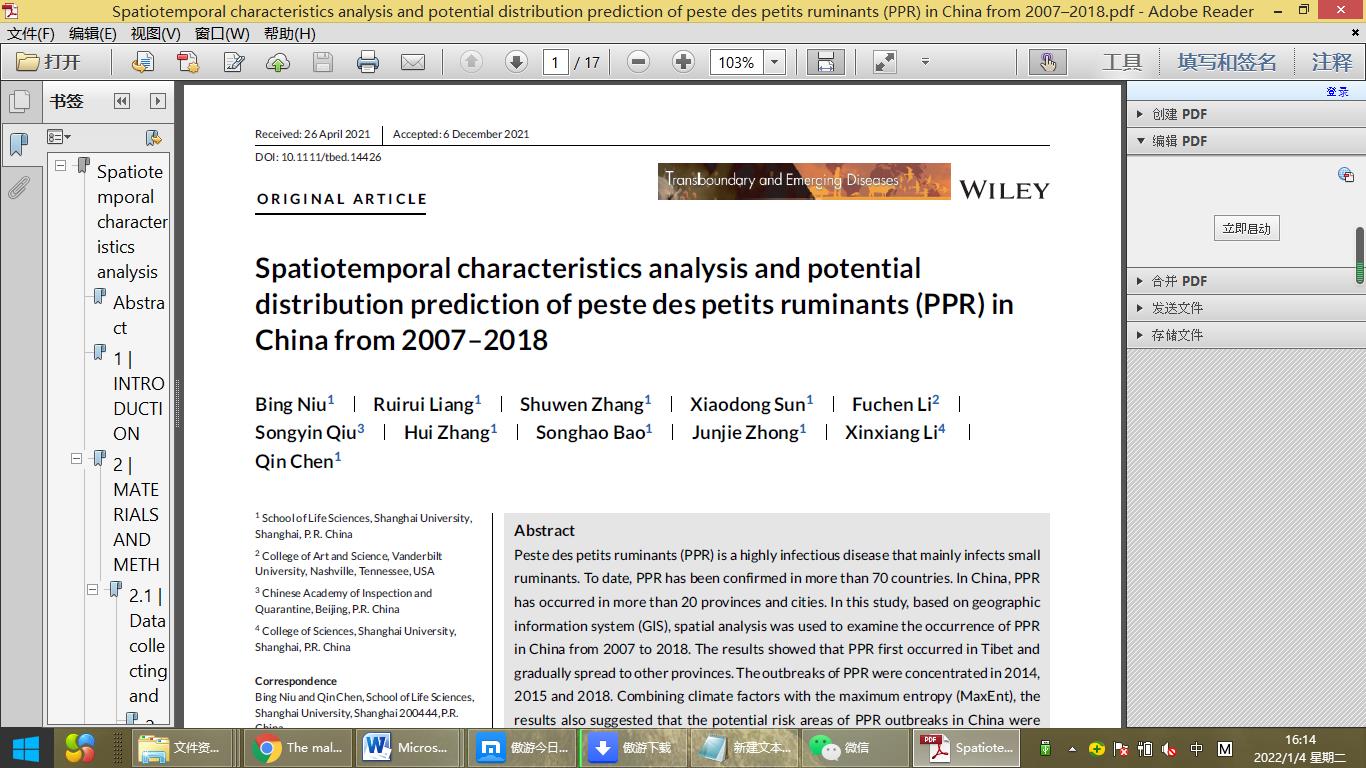Click the 立即启动 button

[1246, 228]
